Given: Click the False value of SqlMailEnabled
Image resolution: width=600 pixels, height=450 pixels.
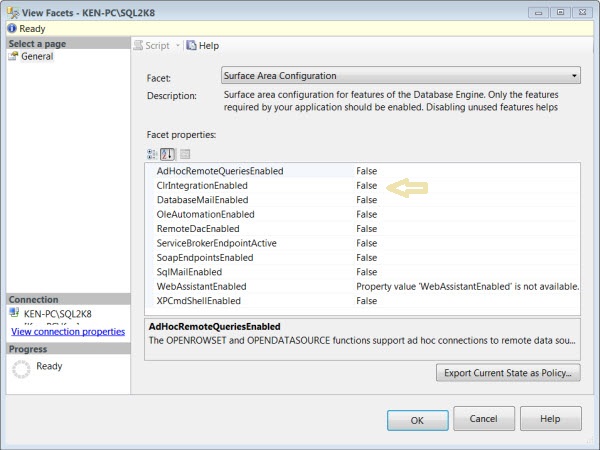Looking at the screenshot, I should tap(367, 272).
